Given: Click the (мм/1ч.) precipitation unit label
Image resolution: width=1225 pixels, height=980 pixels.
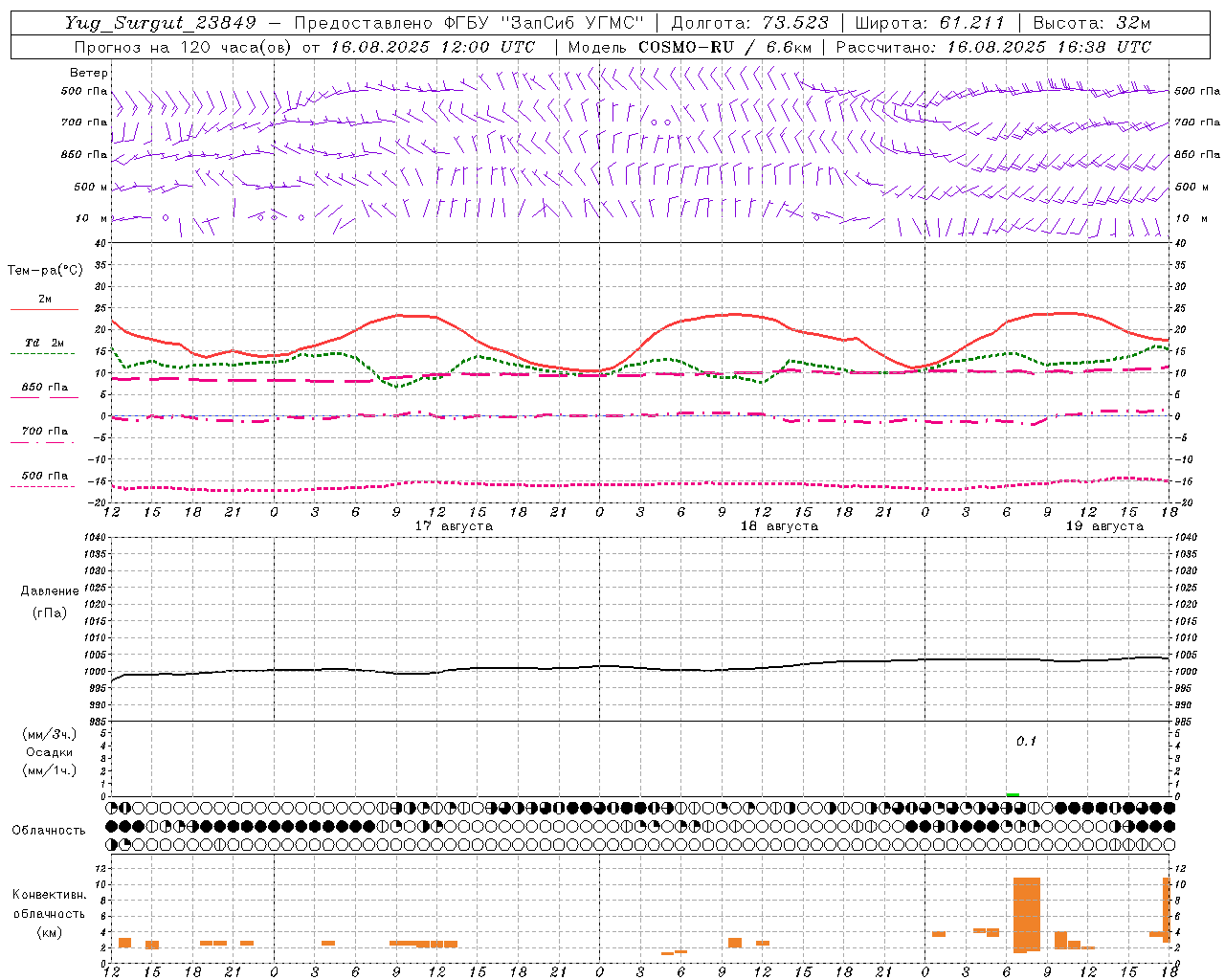Looking at the screenshot, I should click(50, 770).
